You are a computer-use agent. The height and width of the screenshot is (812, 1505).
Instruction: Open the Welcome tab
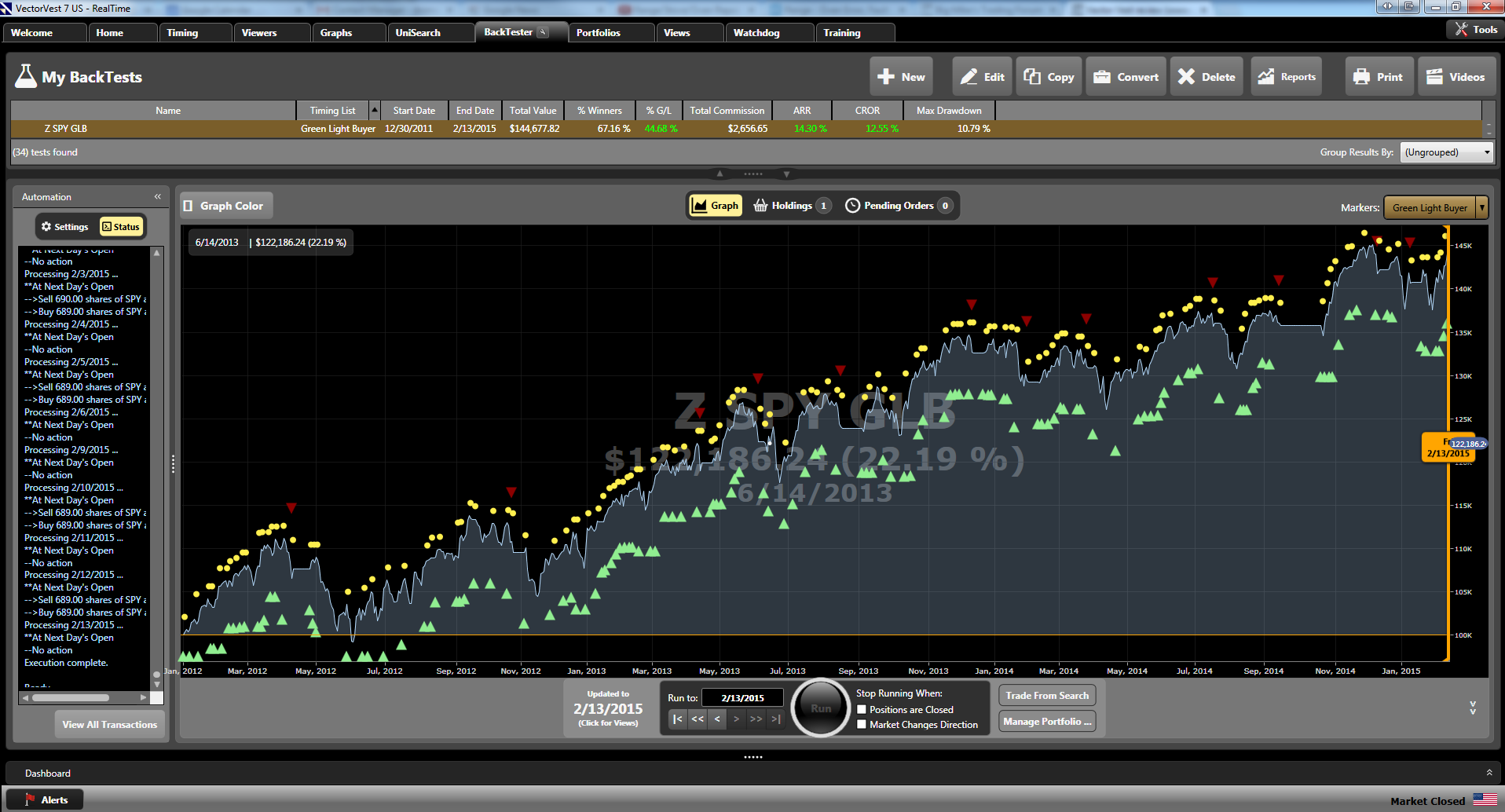coord(45,32)
